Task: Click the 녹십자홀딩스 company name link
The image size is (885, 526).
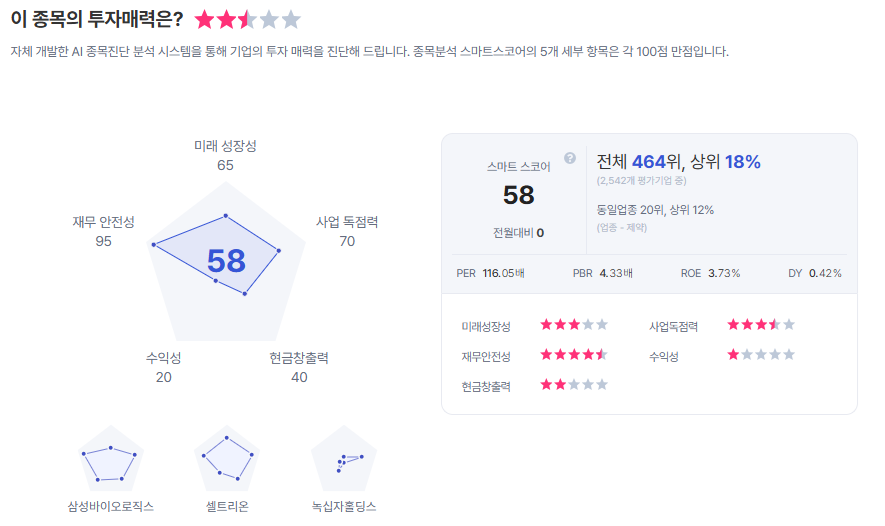Action: click(344, 506)
